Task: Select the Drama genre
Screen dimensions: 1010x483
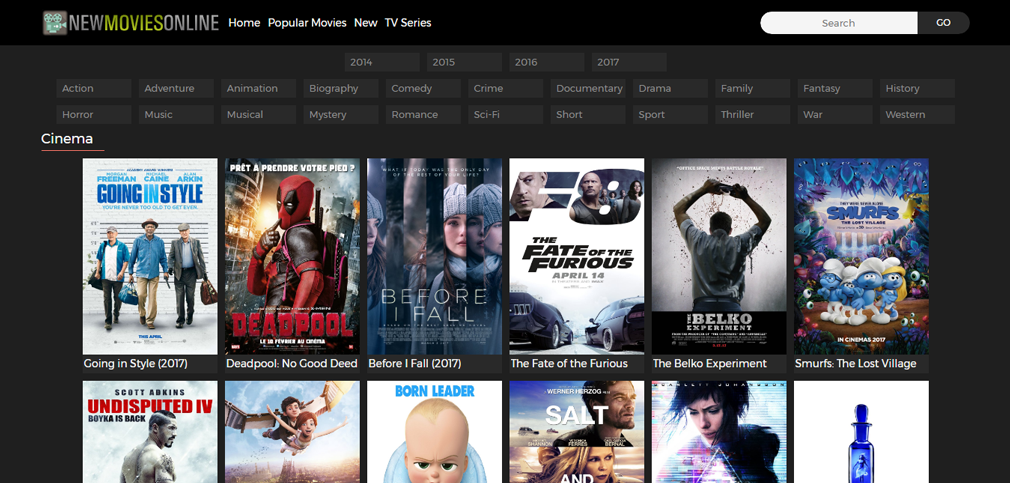Action: coord(671,88)
